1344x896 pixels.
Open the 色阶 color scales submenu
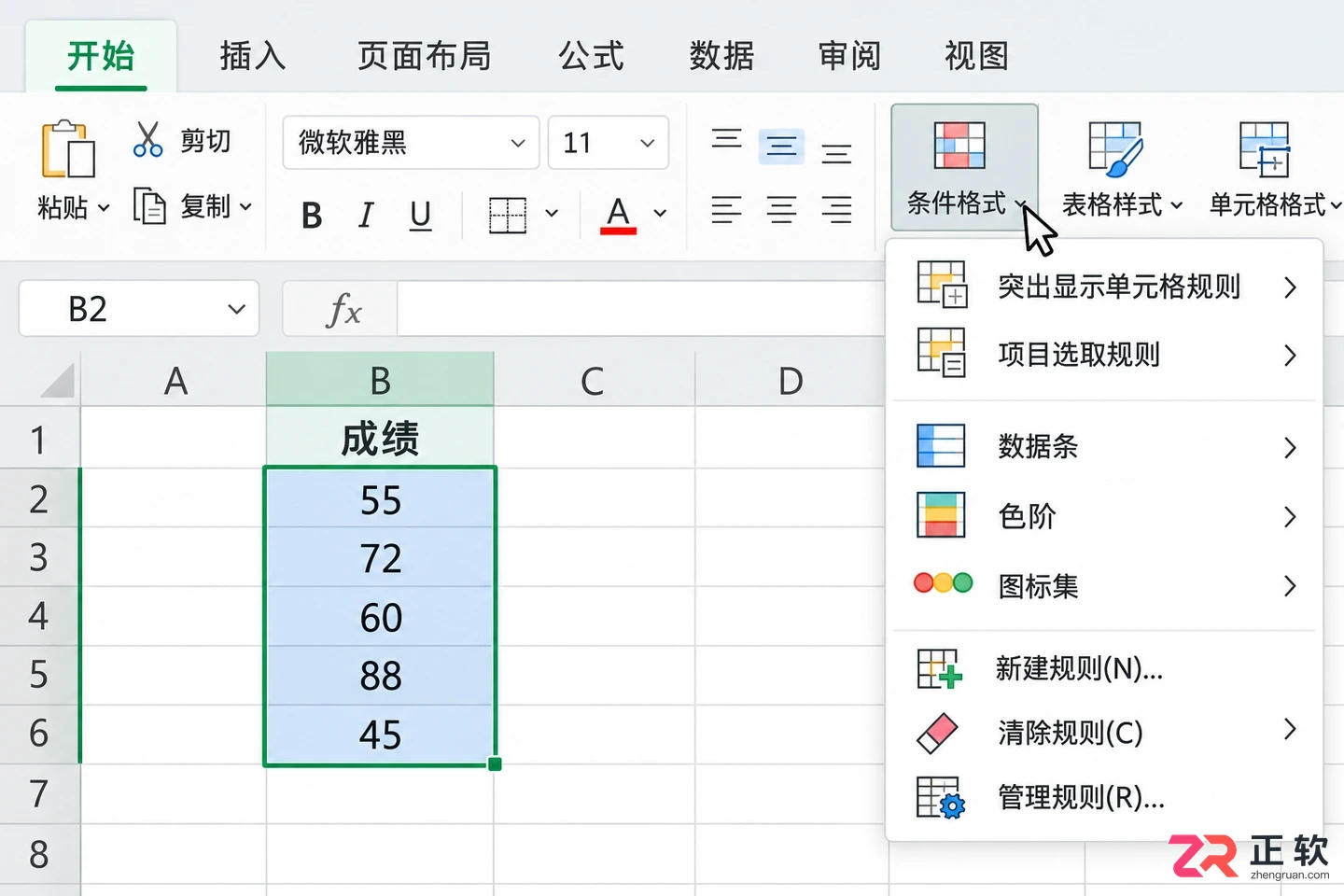(x=1104, y=516)
